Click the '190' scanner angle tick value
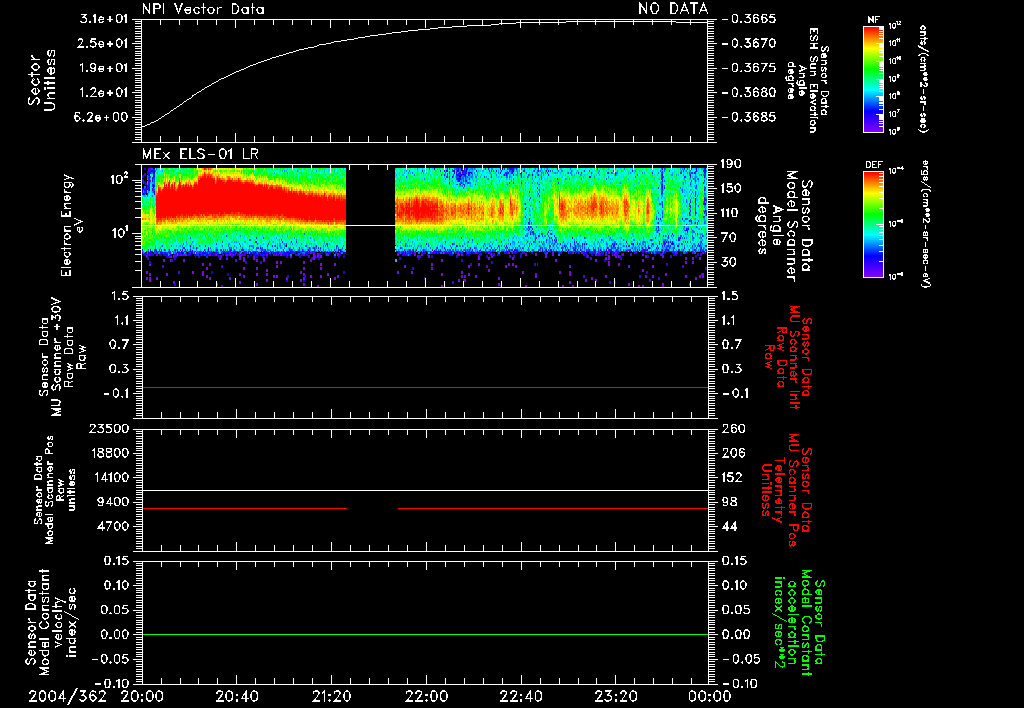1024x708 pixels. [731, 164]
